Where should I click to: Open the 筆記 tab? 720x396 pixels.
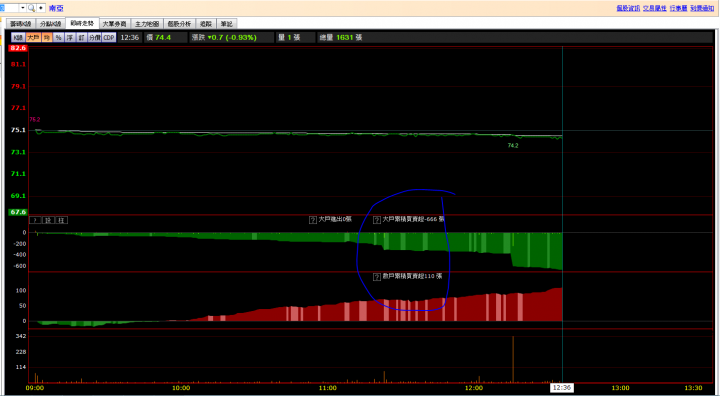(x=226, y=24)
